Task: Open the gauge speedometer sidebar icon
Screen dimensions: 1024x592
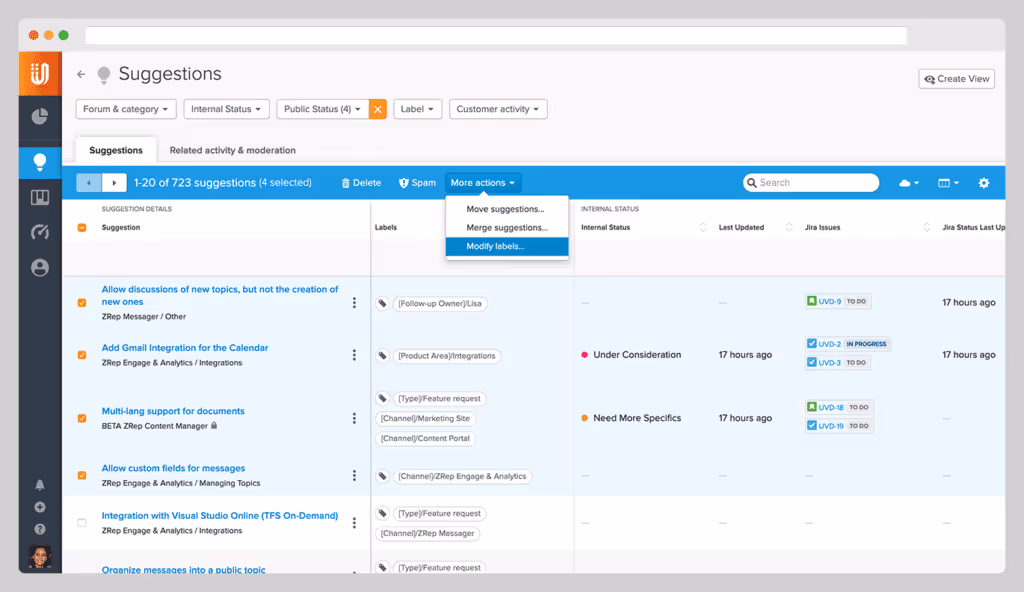Action: click(40, 232)
